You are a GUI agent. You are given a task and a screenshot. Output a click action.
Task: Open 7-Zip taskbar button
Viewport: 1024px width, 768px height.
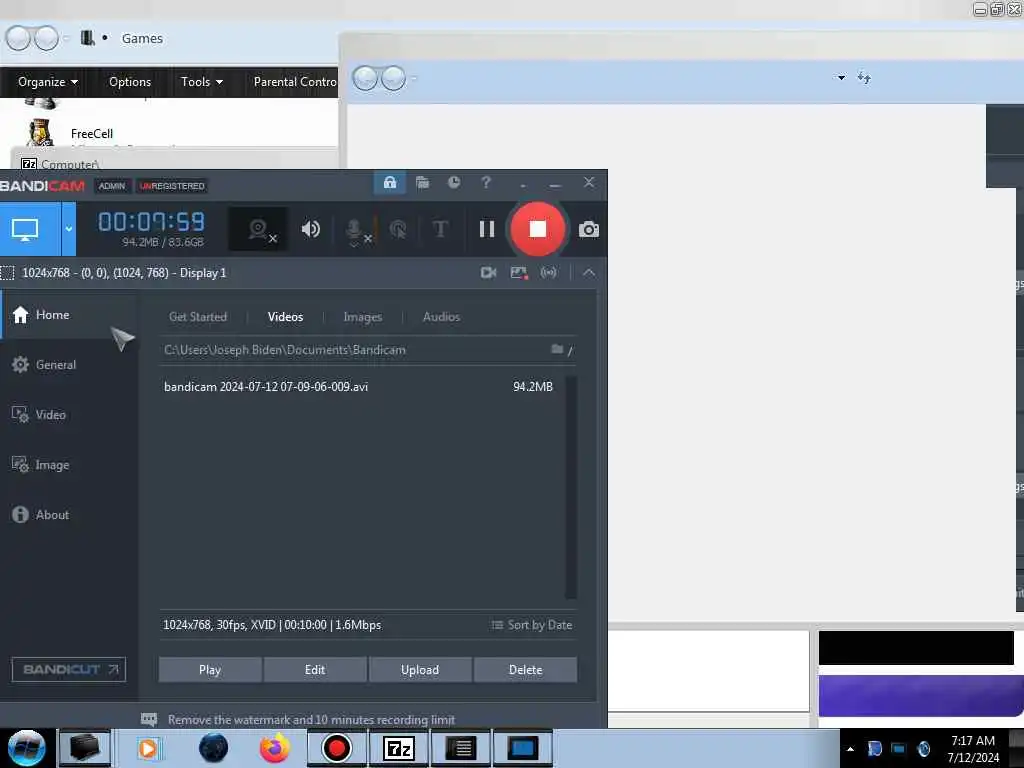tap(399, 748)
